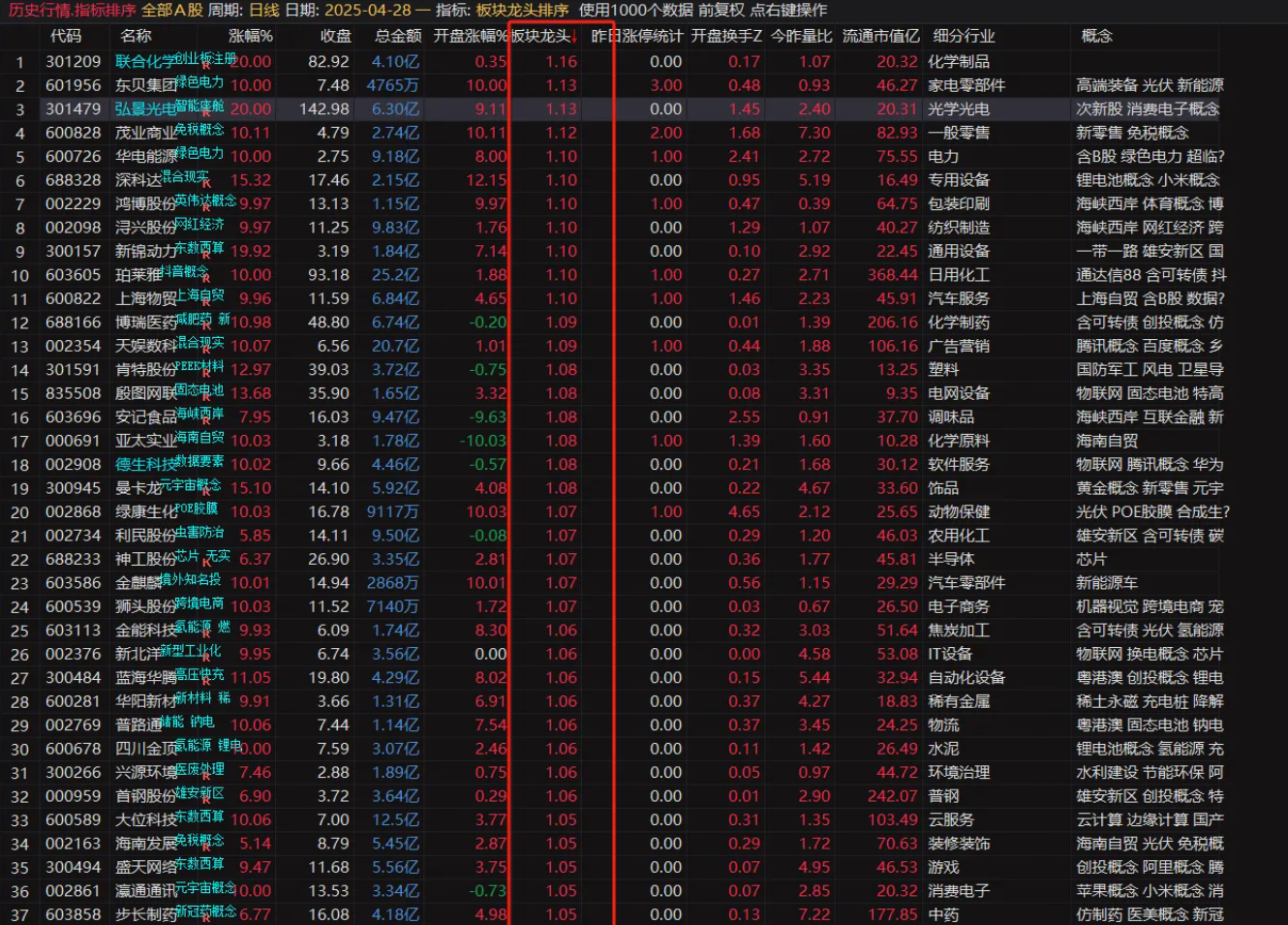The height and width of the screenshot is (925, 1288).
Task: Click the R margin badge beside 弘晟光电
Action: click(x=205, y=114)
